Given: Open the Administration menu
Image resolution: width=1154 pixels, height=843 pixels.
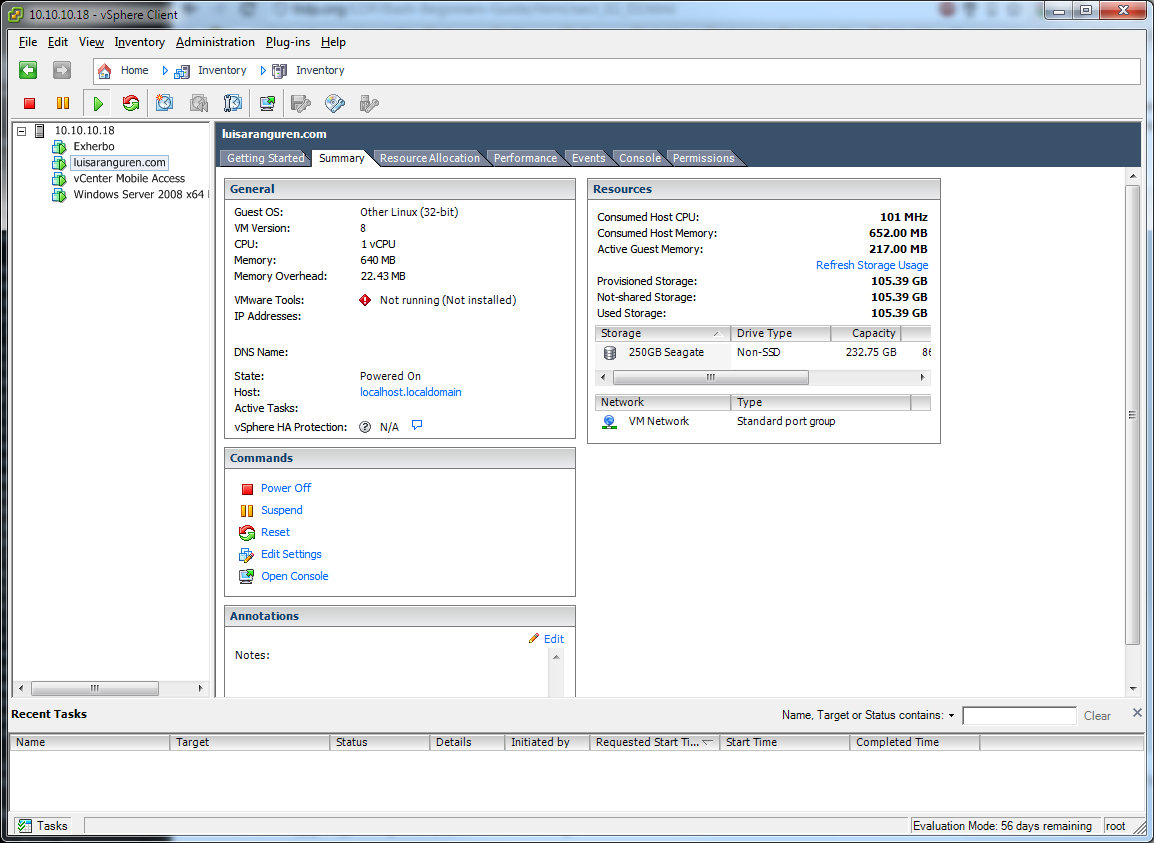Looking at the screenshot, I should pos(215,42).
